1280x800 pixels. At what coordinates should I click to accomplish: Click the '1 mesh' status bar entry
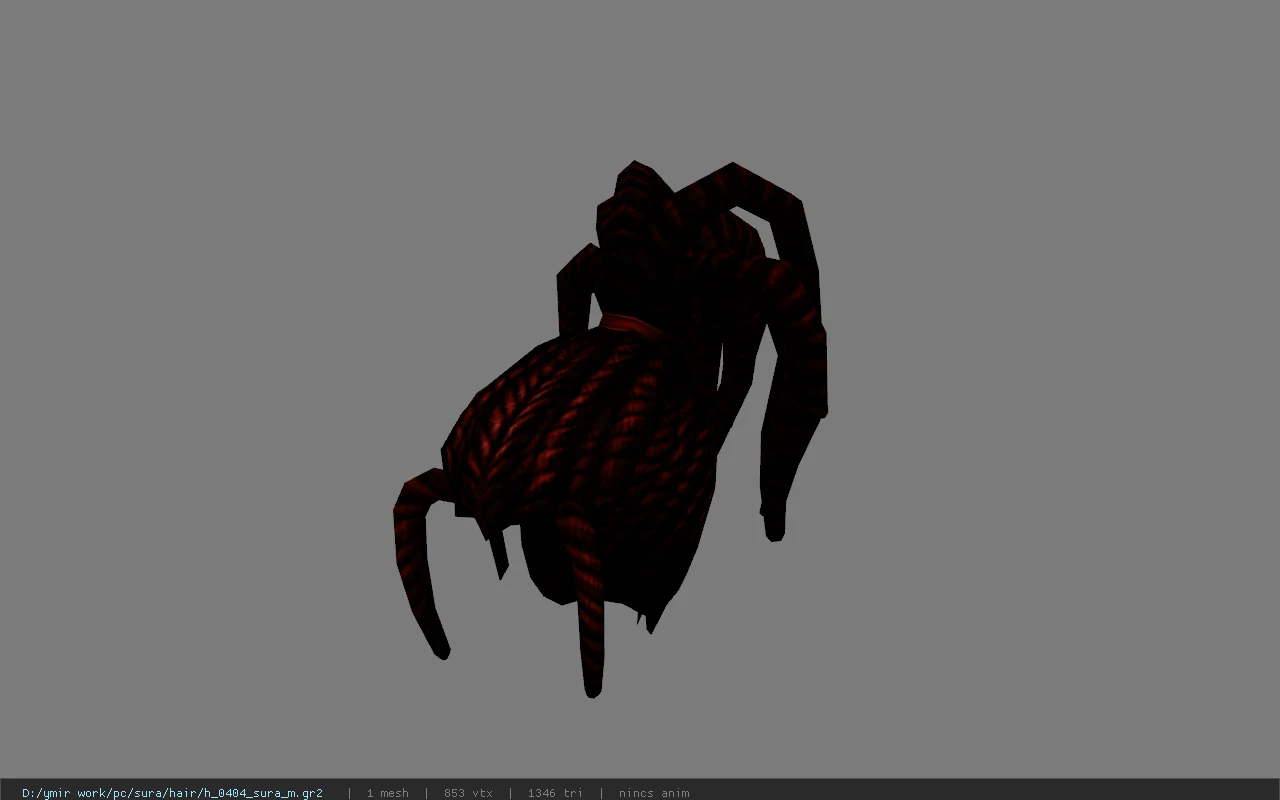click(x=387, y=793)
